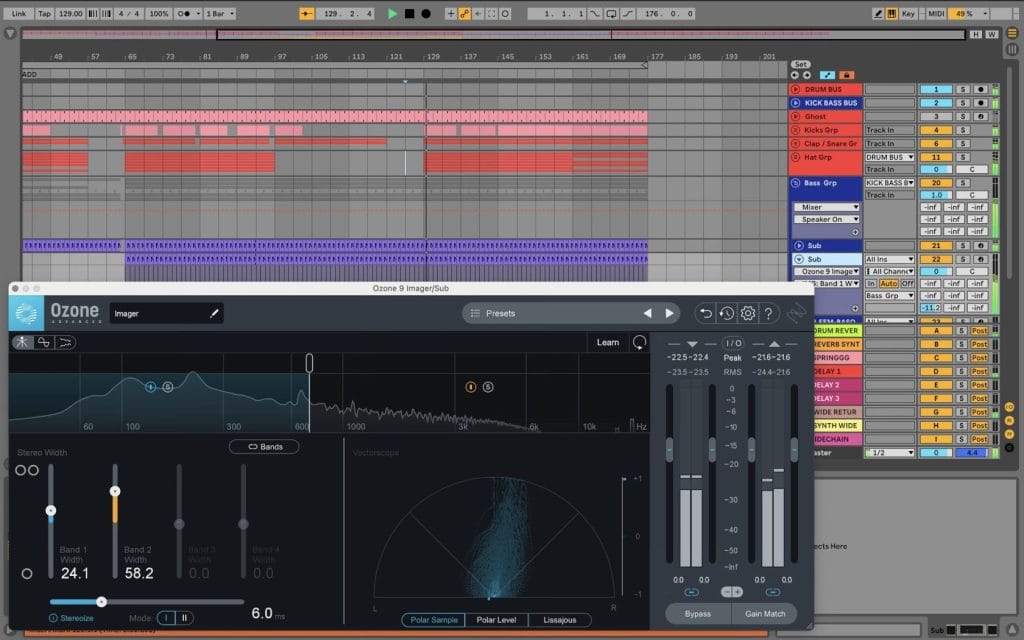Click the pencil icon beside Imager name
The image size is (1024, 640).
click(x=213, y=313)
